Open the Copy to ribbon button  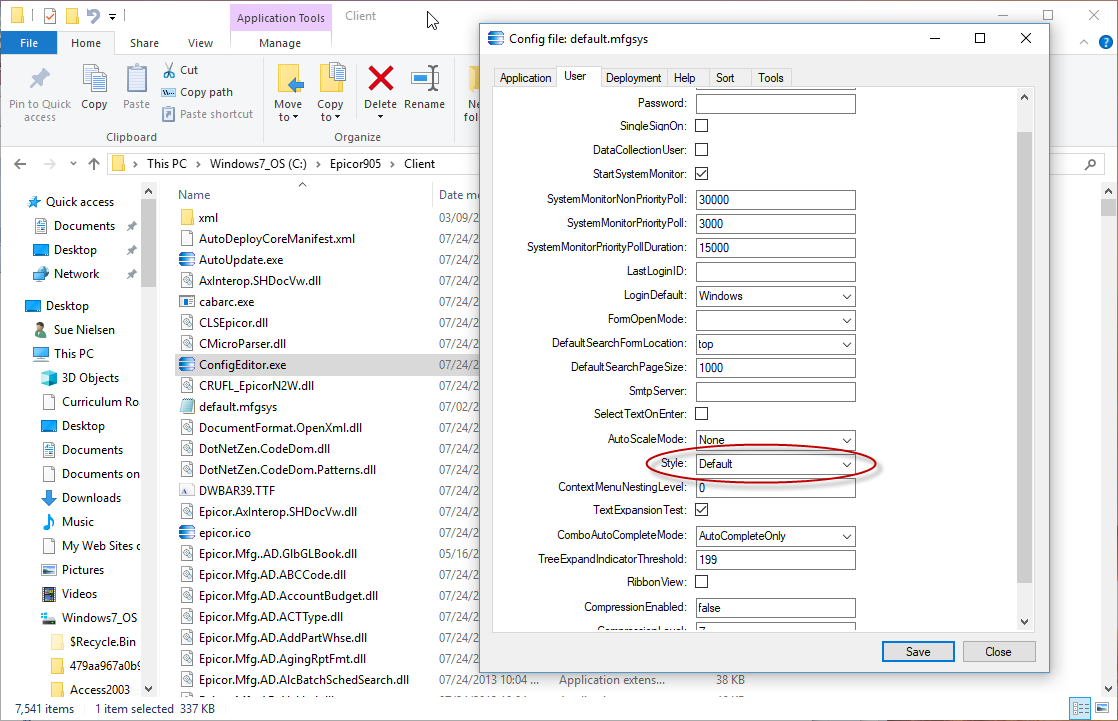point(330,93)
